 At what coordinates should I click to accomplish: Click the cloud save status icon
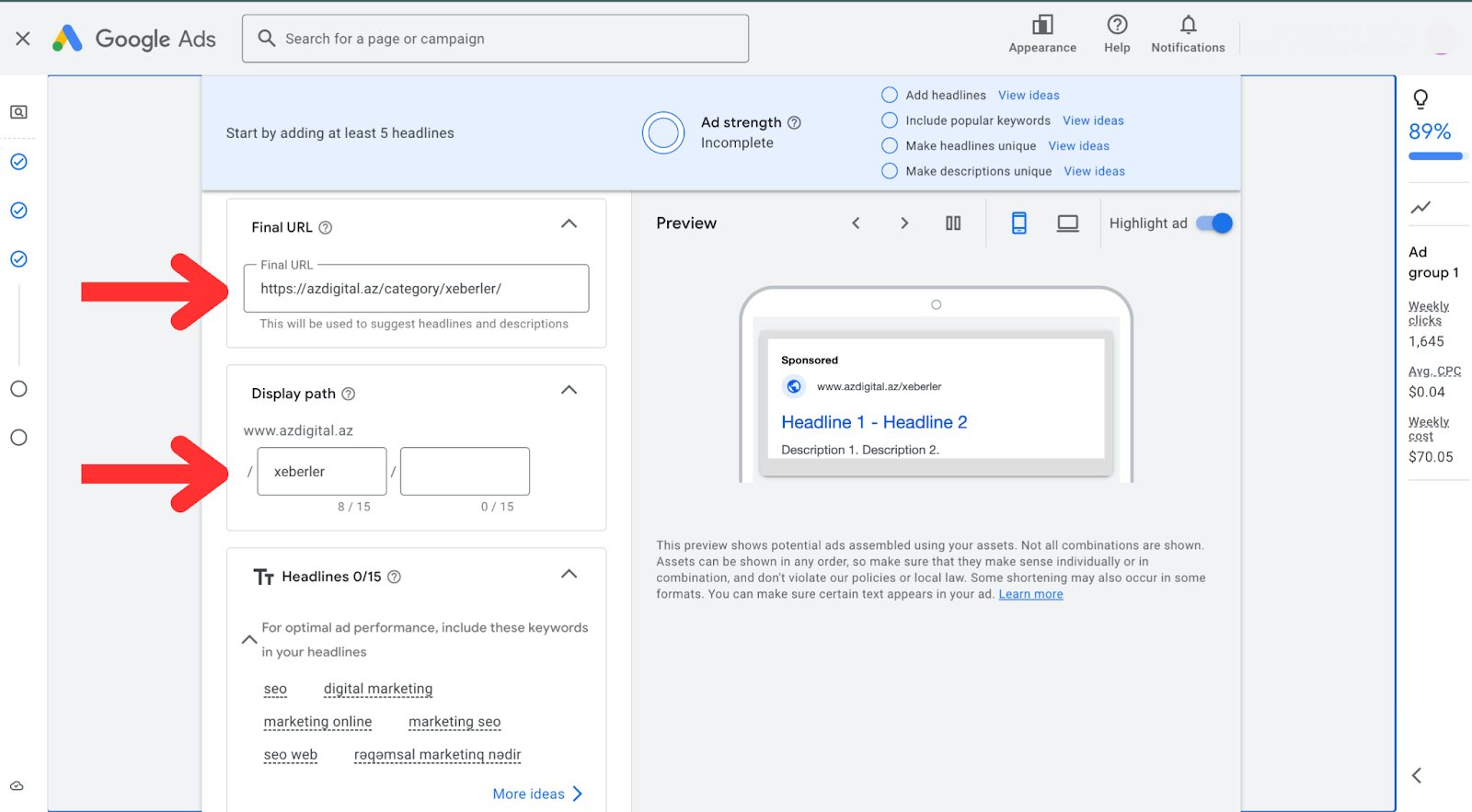(x=17, y=786)
